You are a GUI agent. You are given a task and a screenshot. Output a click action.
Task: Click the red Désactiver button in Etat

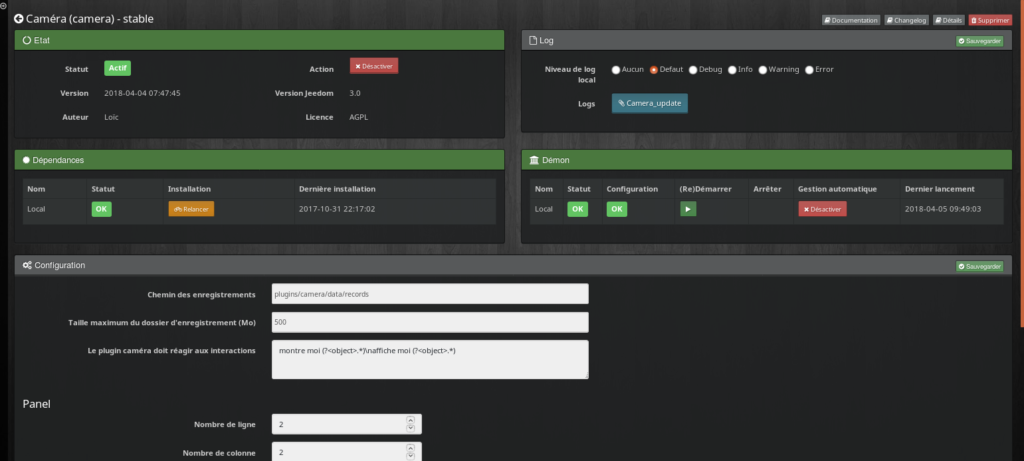[x=374, y=66]
